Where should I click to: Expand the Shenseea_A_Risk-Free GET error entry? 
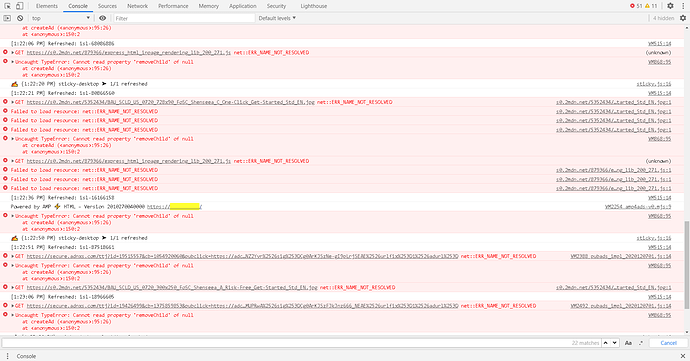[x=13, y=287]
